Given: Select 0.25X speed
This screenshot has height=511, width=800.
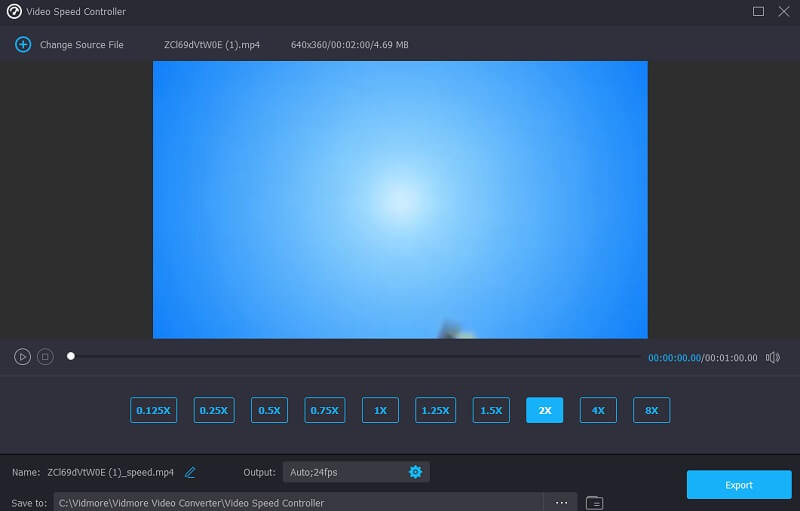Looking at the screenshot, I should point(214,410).
